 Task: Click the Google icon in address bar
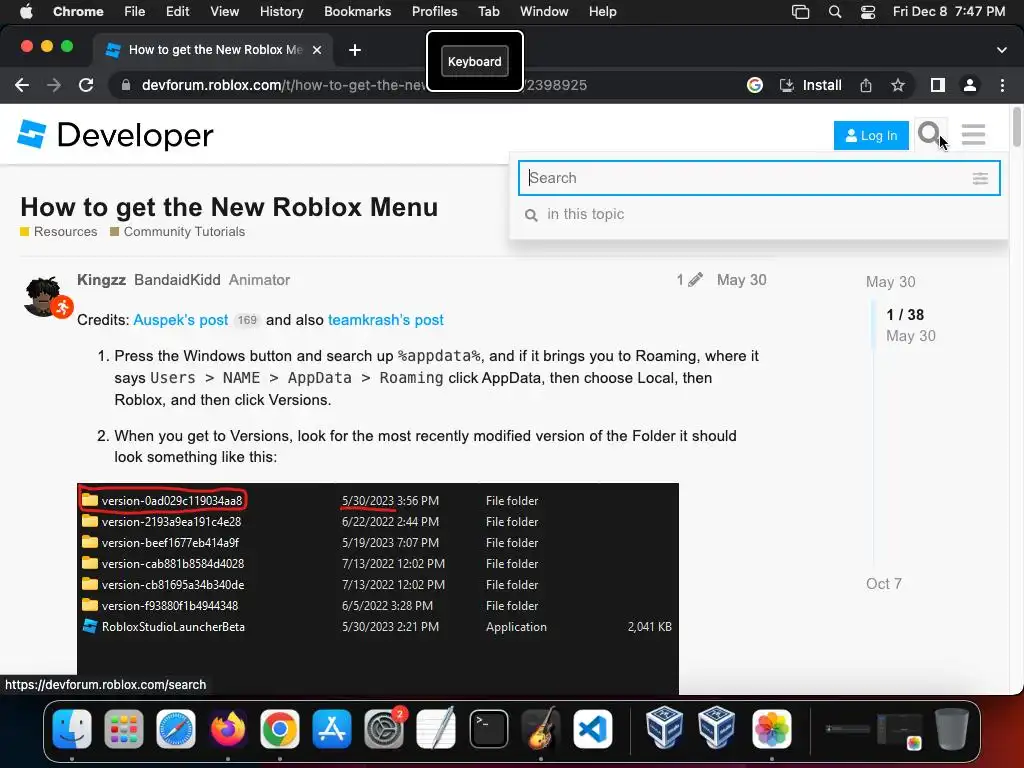tap(754, 85)
